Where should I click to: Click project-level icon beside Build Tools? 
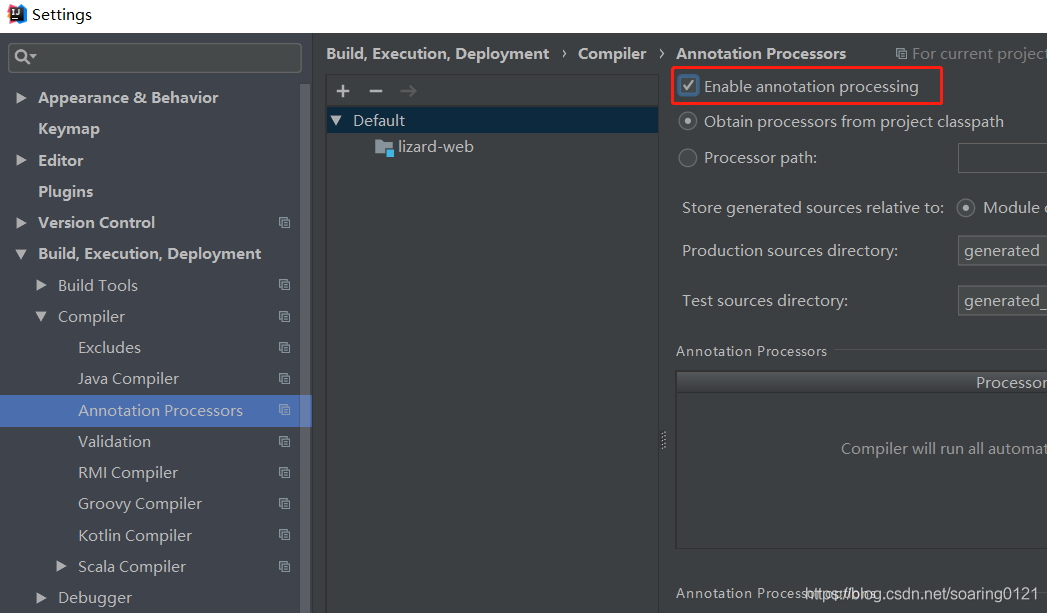pos(284,285)
